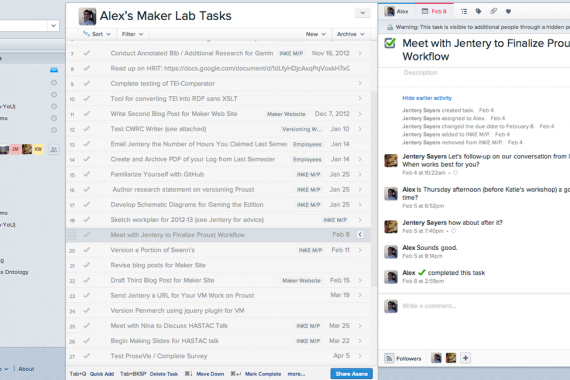This screenshot has height=380, width=570.
Task: Click the team members icon in sidebar
Action: (x=54, y=149)
